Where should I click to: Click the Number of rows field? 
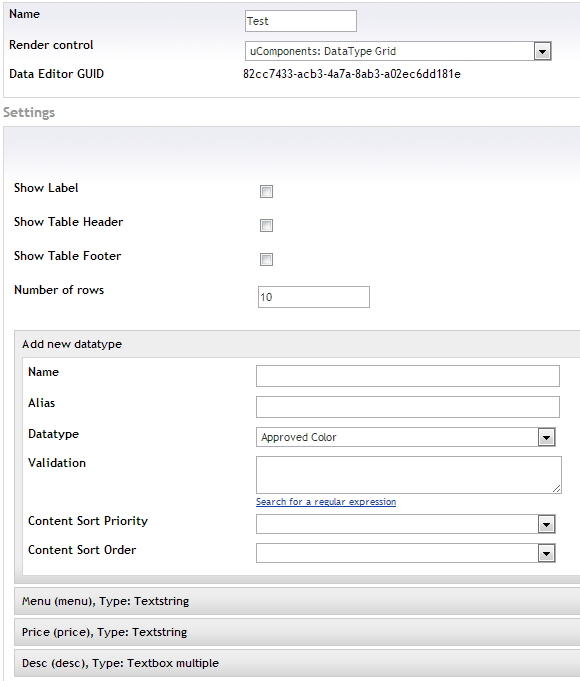pyautogui.click(x=314, y=297)
